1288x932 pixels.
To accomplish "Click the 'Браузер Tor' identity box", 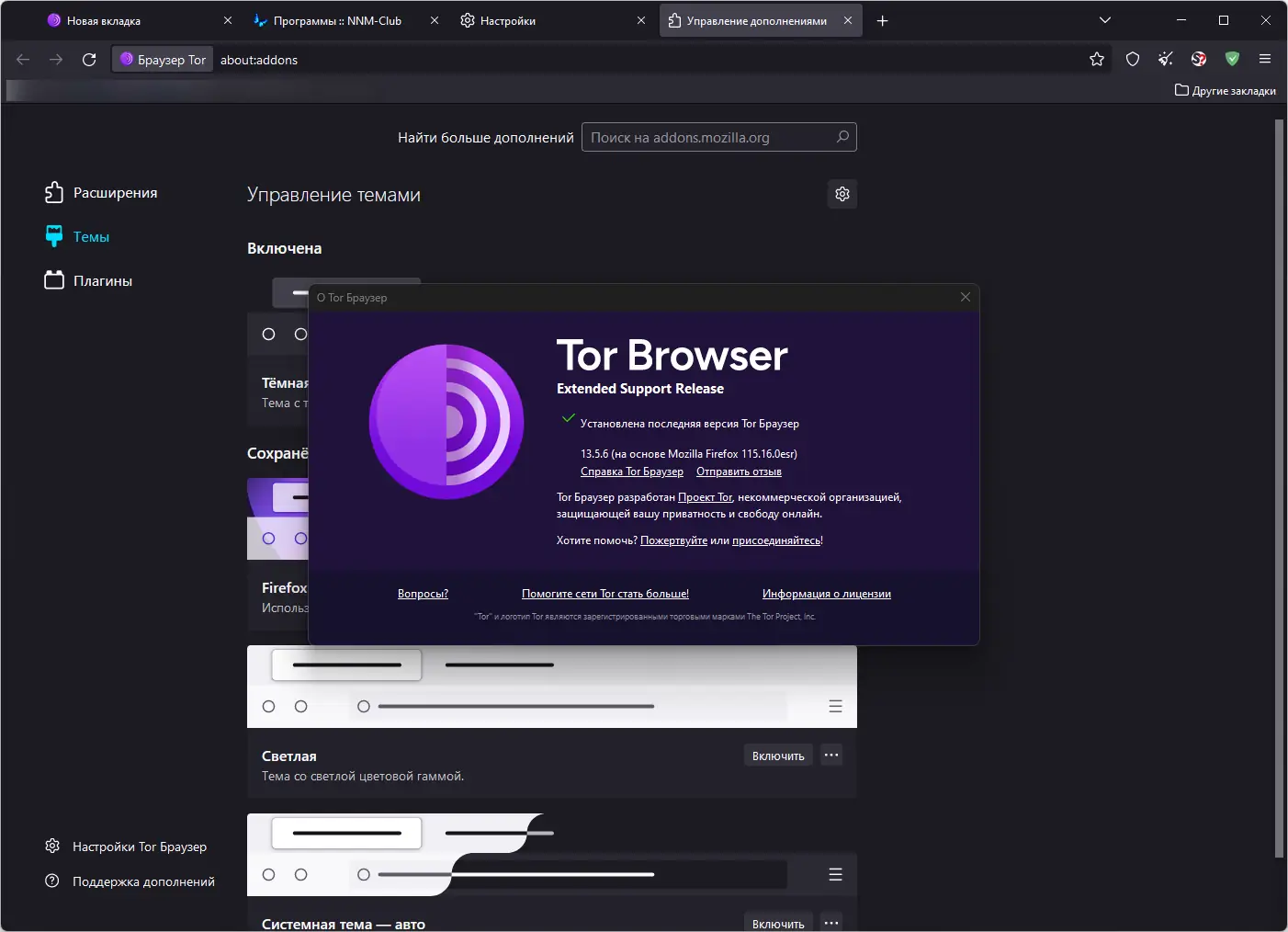I will [x=163, y=60].
